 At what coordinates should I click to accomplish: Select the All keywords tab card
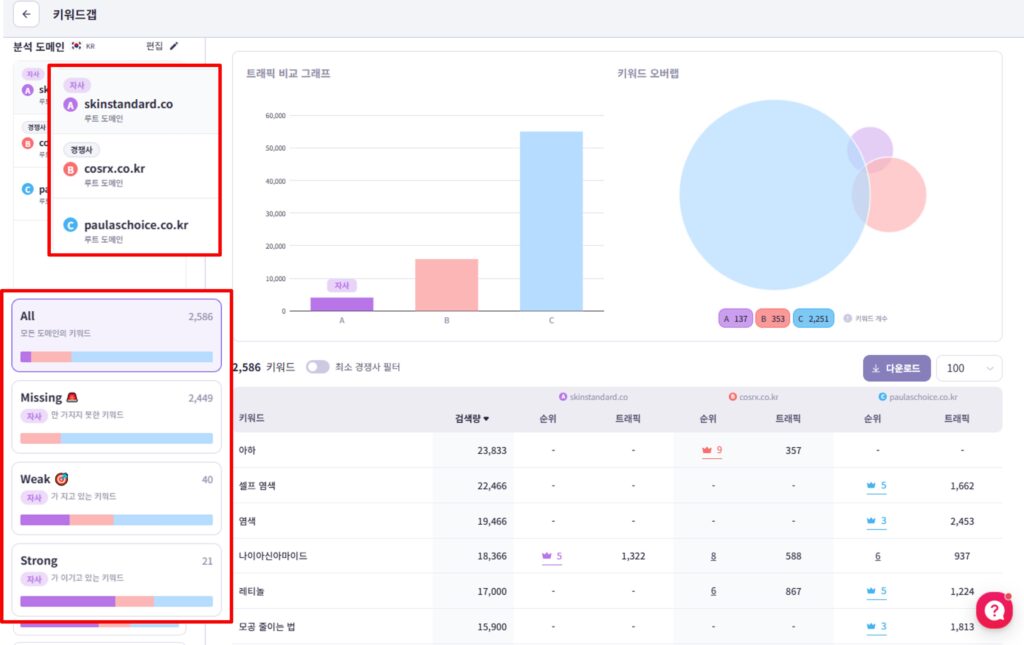(x=117, y=335)
